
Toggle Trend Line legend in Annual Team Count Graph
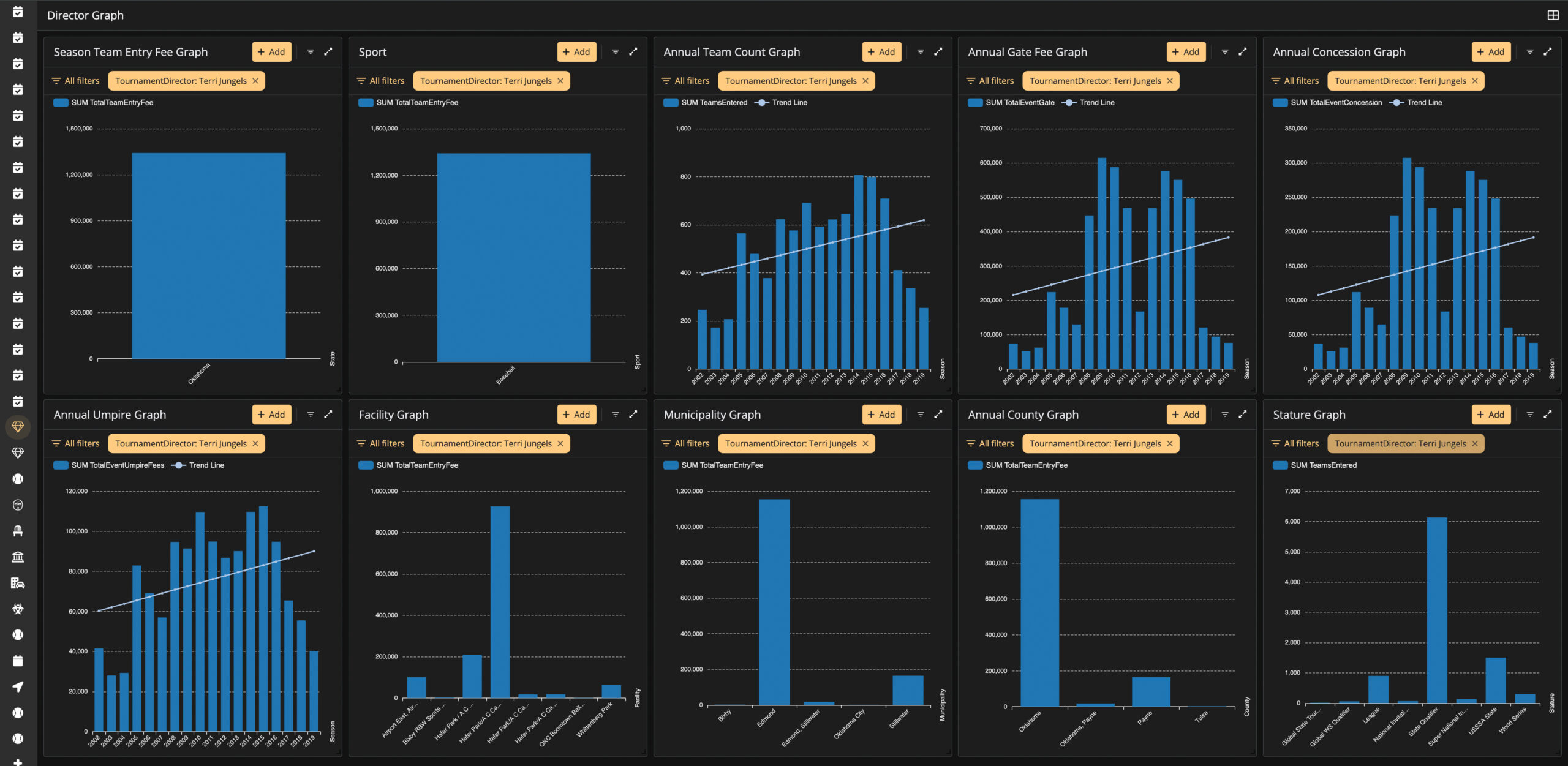[x=781, y=103]
